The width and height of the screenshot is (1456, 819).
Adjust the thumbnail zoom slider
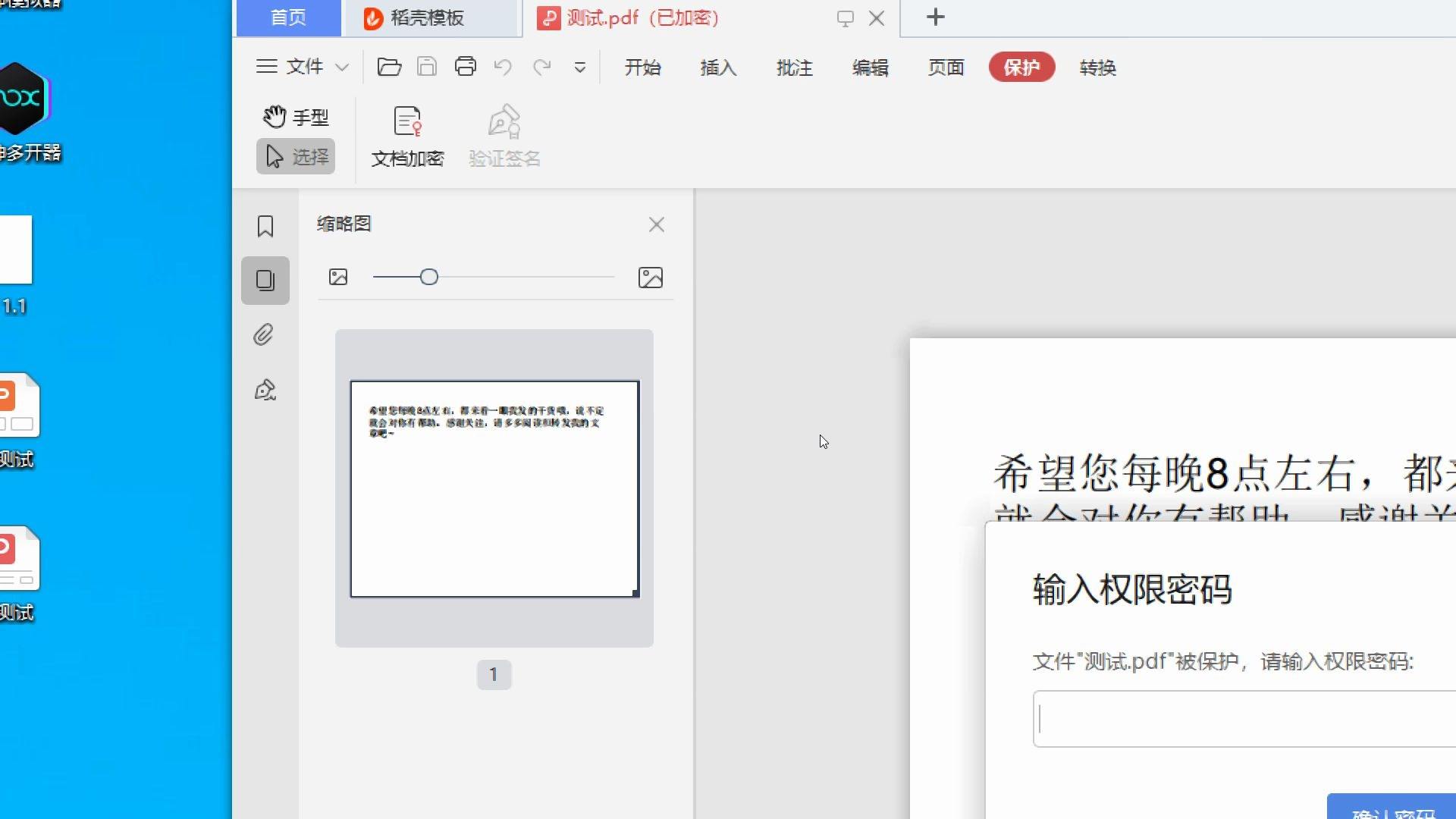(x=429, y=277)
